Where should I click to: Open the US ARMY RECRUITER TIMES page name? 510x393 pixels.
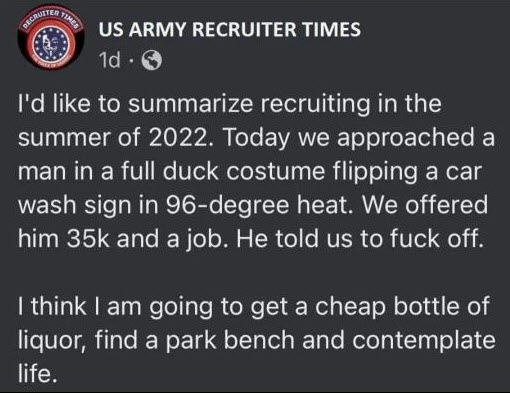[x=229, y=29]
